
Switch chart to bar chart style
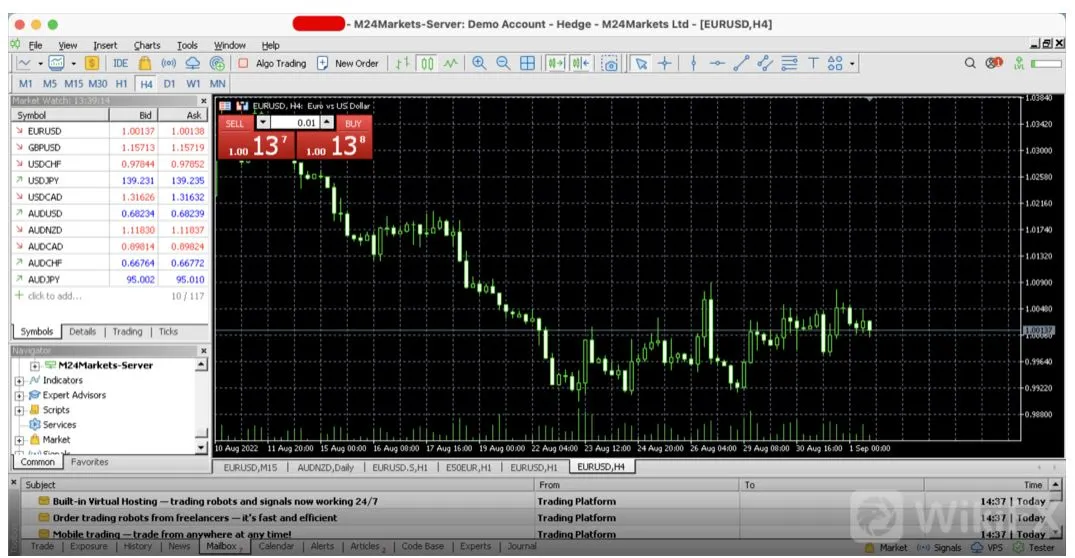point(402,63)
